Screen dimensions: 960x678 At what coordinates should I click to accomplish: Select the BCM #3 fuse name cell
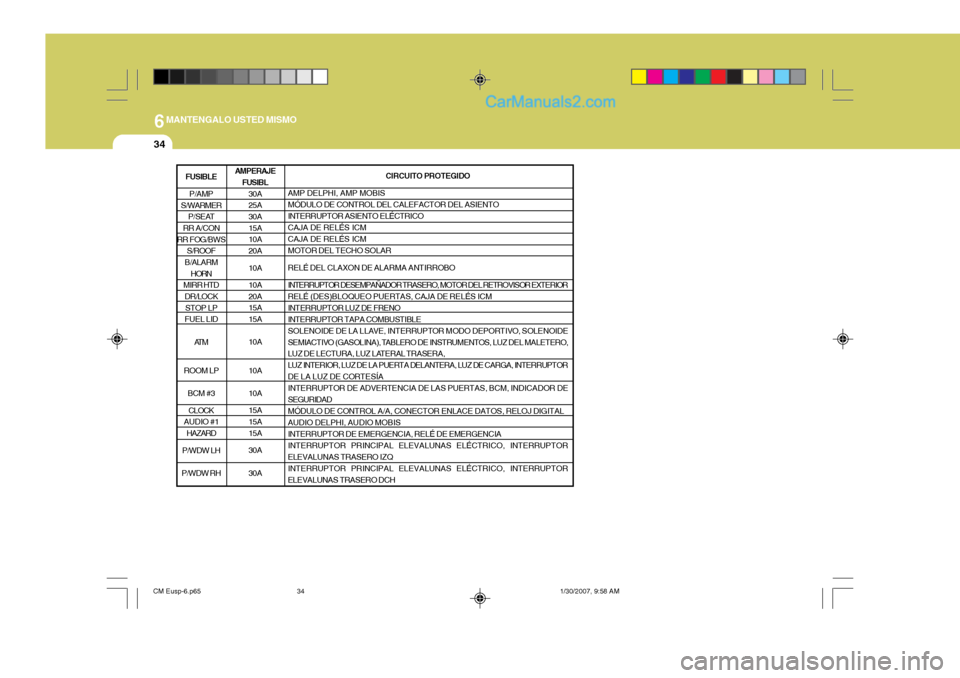click(201, 394)
